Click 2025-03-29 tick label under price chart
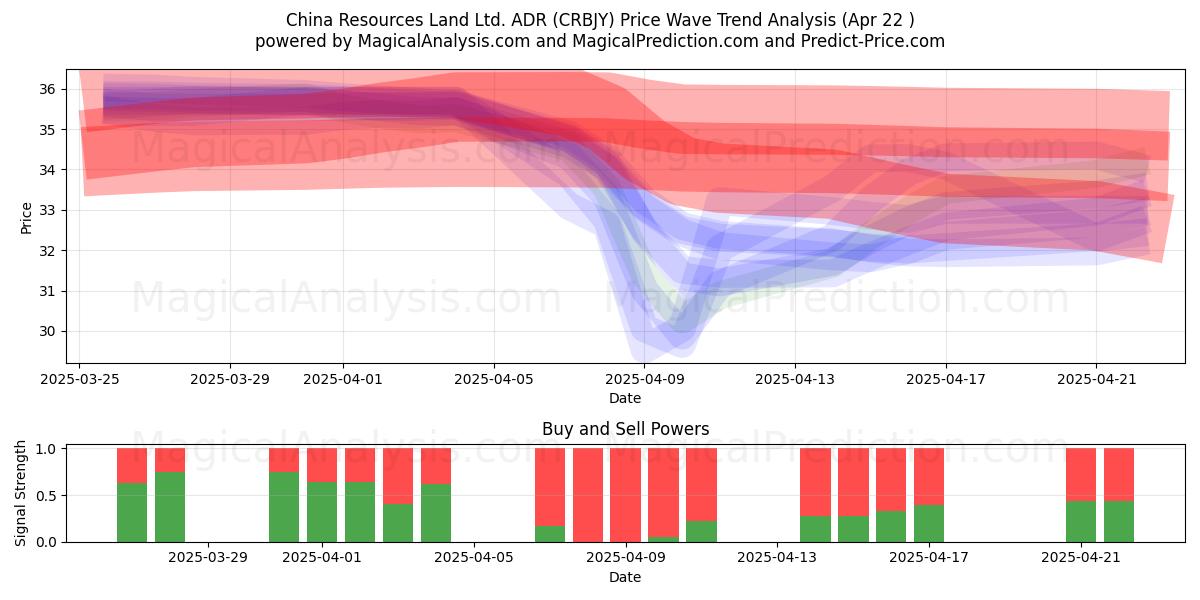 pyautogui.click(x=230, y=379)
